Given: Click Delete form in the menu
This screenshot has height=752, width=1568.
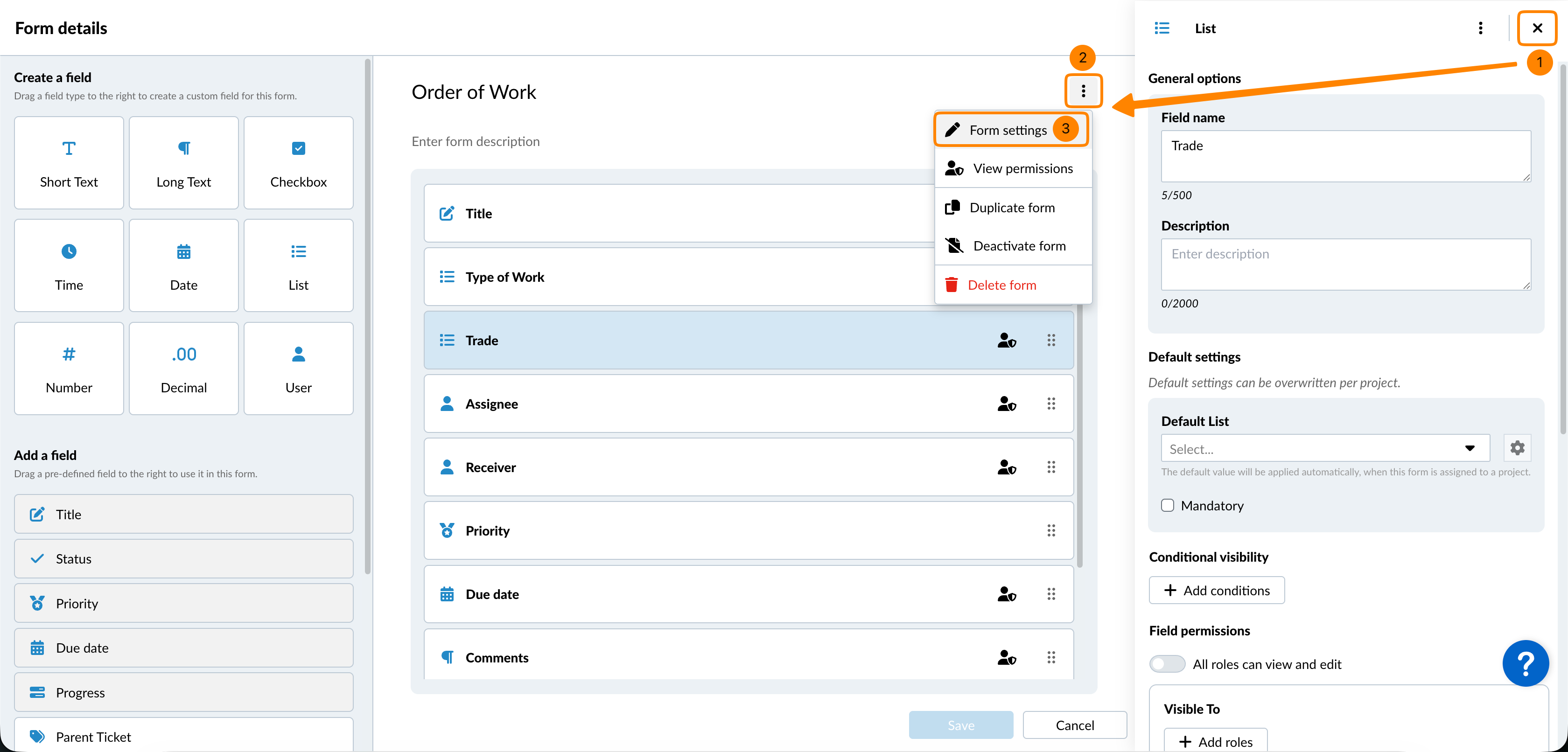Looking at the screenshot, I should (x=1001, y=285).
